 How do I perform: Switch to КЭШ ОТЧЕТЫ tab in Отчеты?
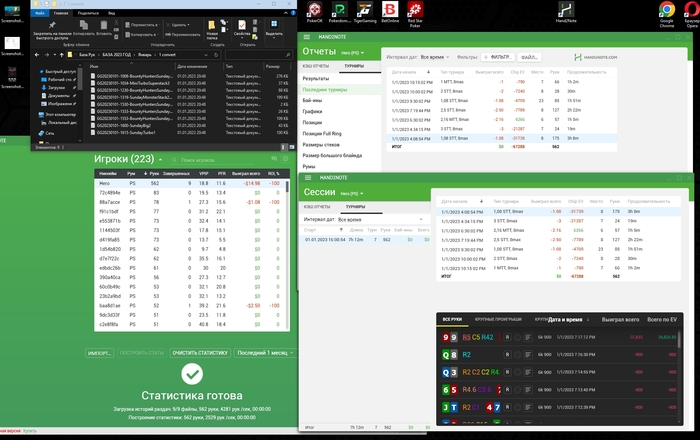316,66
